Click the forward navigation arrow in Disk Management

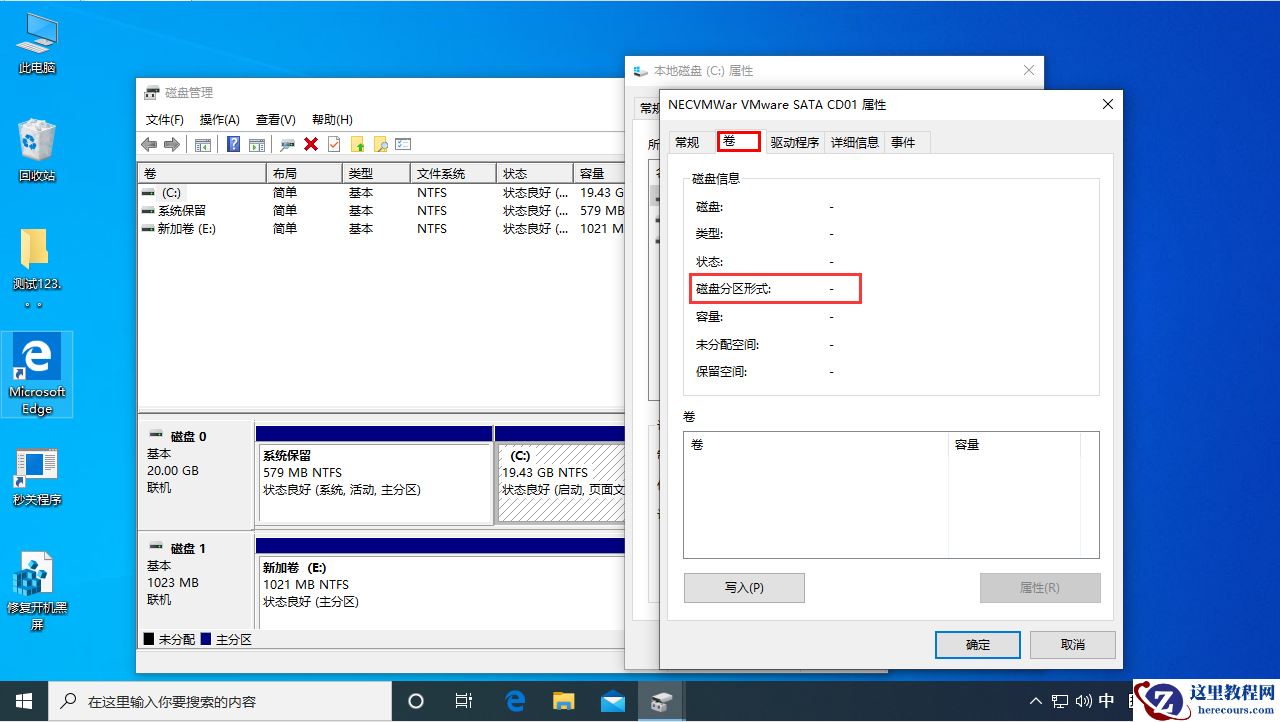[x=172, y=144]
